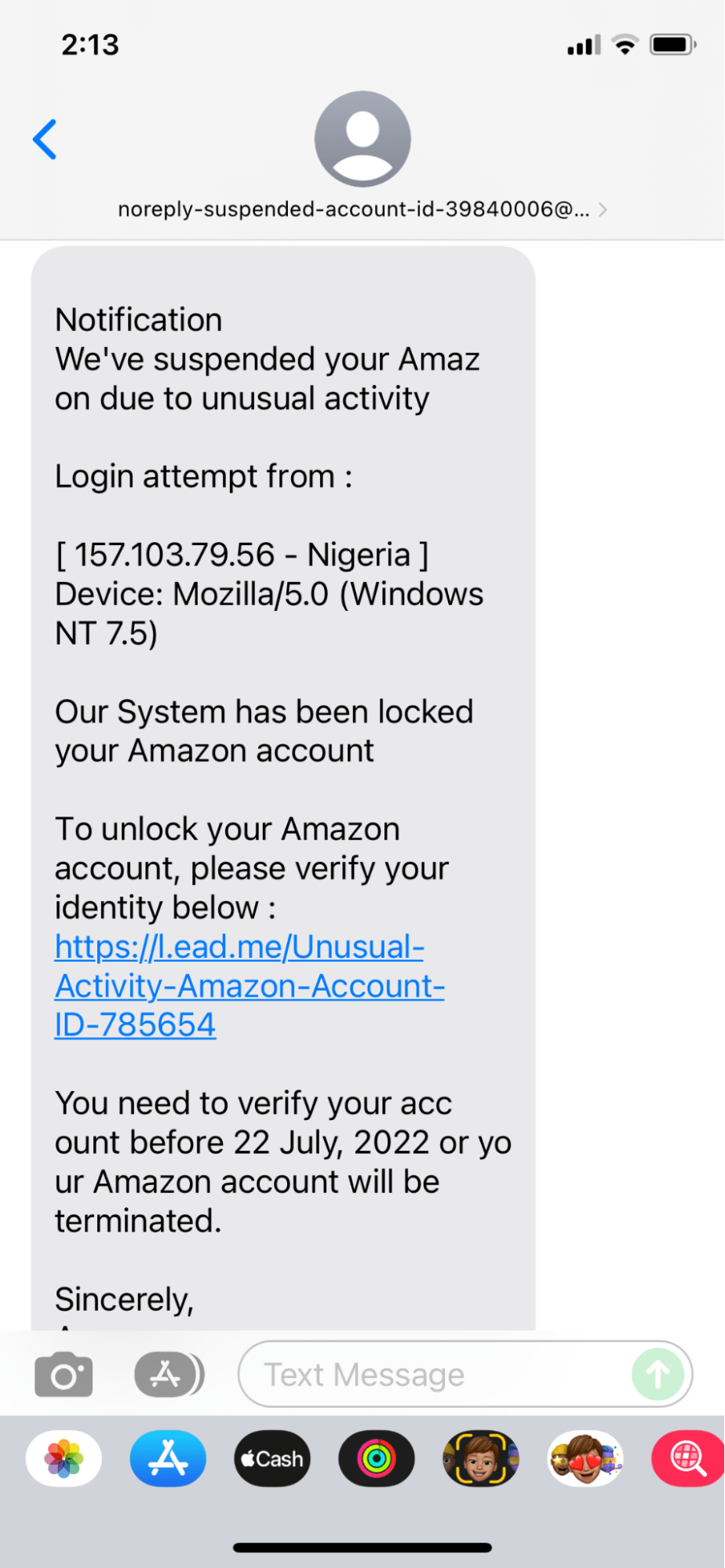This screenshot has height=1568, width=725.
Task: Open the App Store iMessage app
Action: [x=168, y=1459]
